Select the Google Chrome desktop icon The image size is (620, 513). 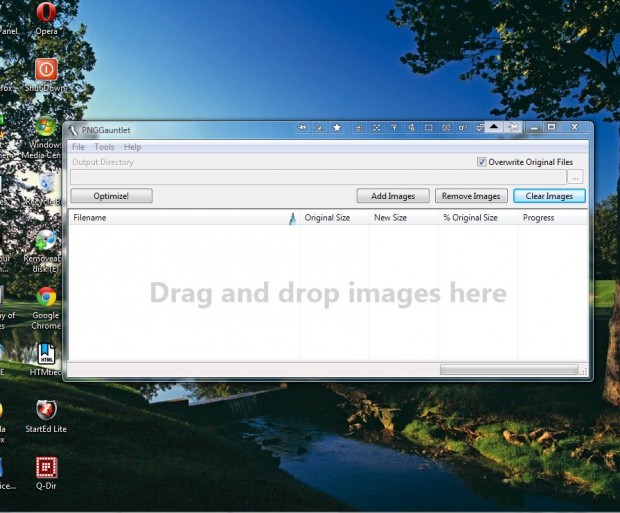click(46, 309)
